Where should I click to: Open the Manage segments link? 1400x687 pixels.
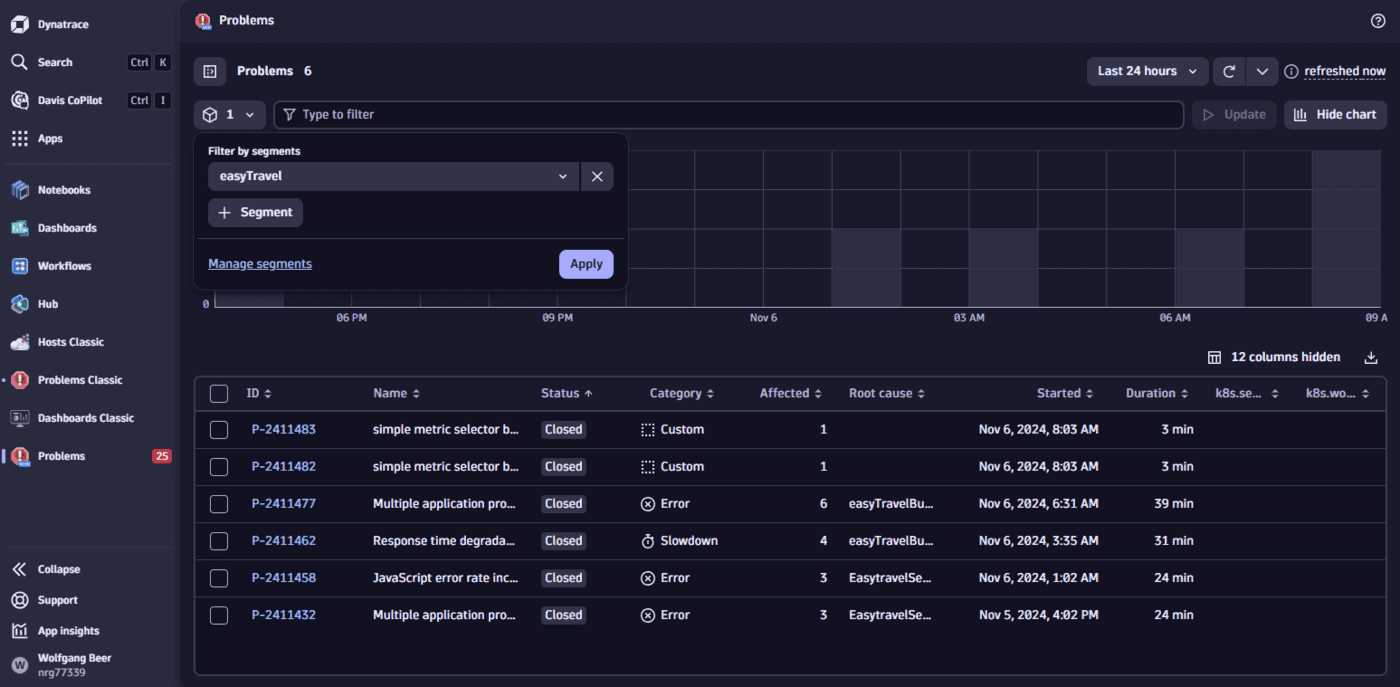[259, 263]
